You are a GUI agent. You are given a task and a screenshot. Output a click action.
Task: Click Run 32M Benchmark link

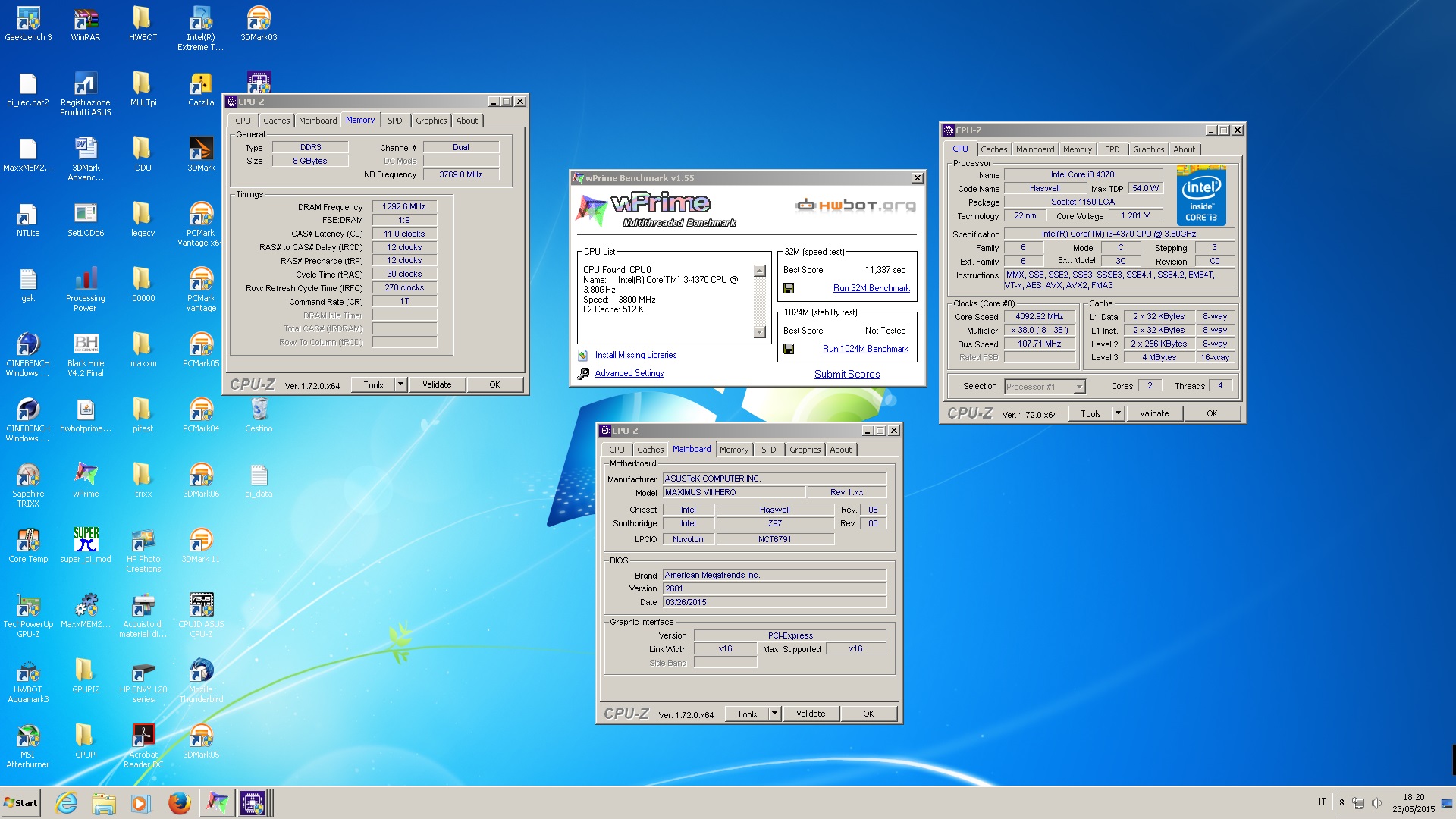coord(871,288)
